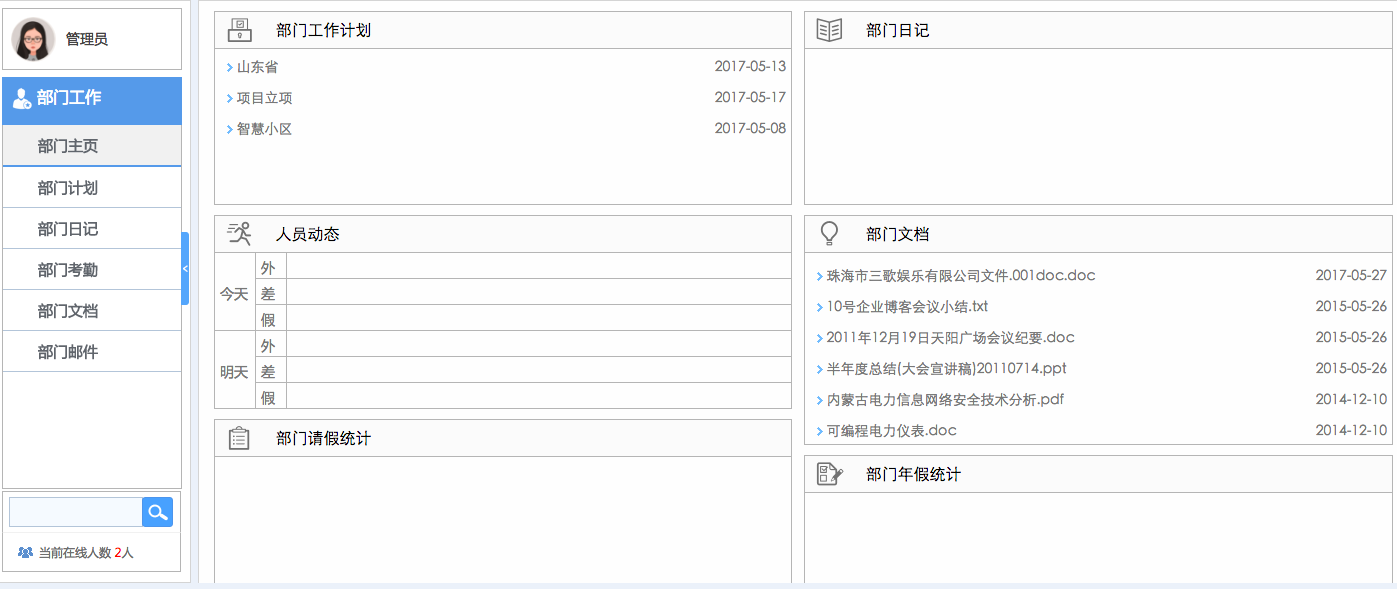Click the magnifier search button
This screenshot has height=589, width=1397.
(157, 512)
